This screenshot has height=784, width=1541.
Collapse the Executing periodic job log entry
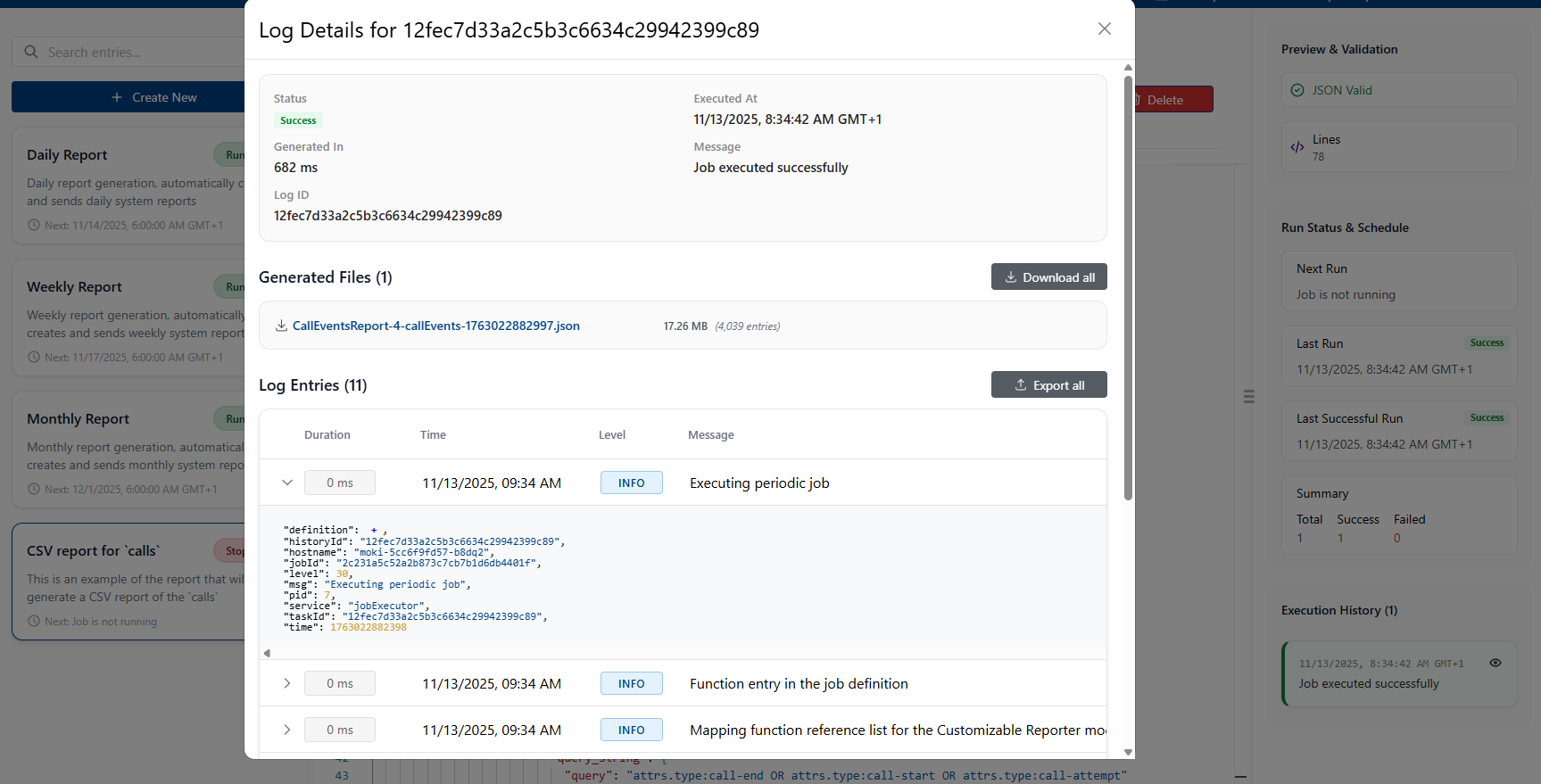pyautogui.click(x=287, y=483)
